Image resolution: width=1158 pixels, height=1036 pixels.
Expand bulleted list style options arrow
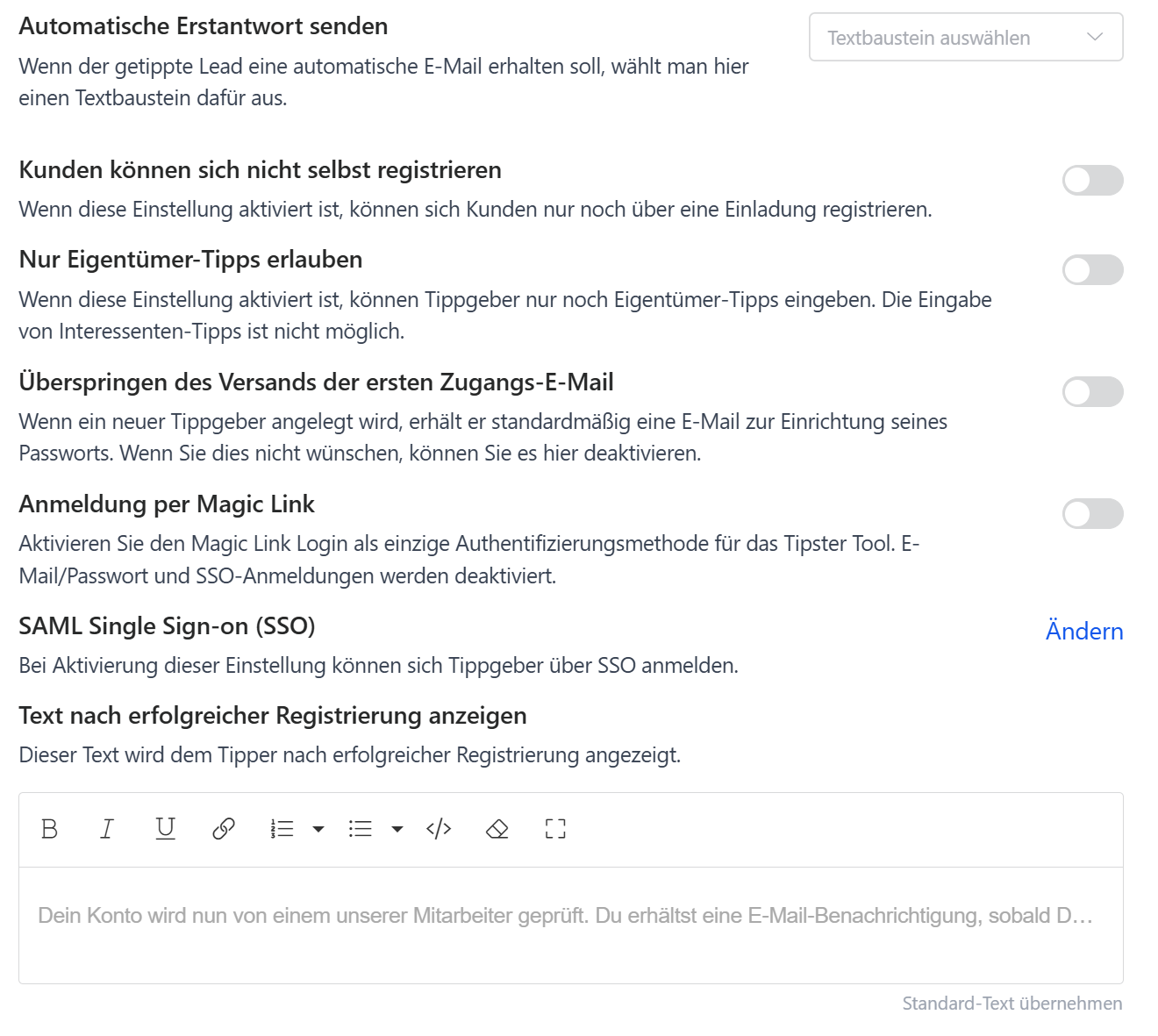pos(397,829)
